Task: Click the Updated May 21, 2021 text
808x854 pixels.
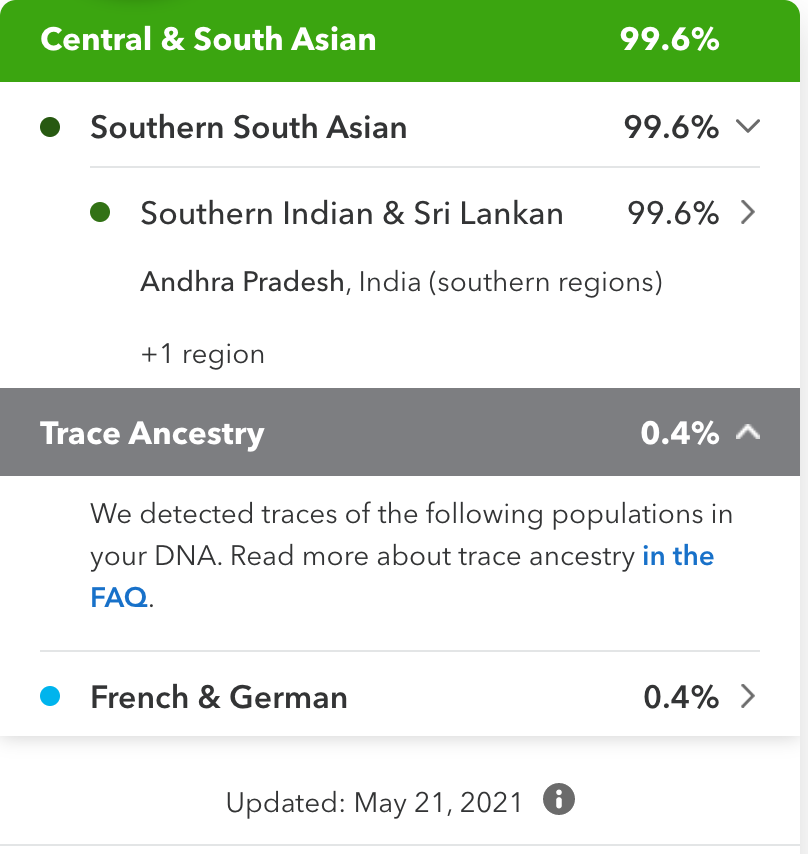Action: [374, 802]
